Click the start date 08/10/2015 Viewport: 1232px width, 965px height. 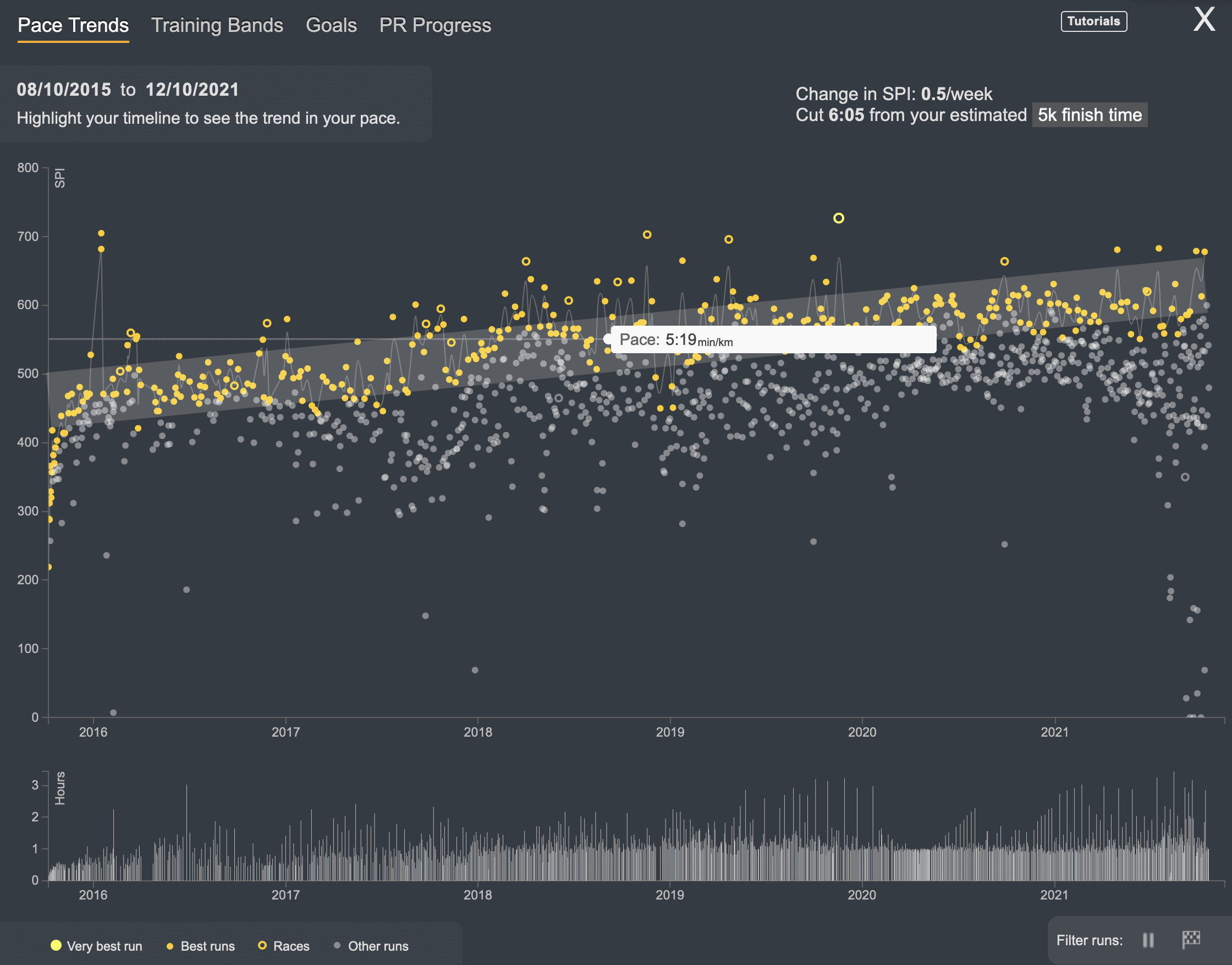(x=64, y=89)
